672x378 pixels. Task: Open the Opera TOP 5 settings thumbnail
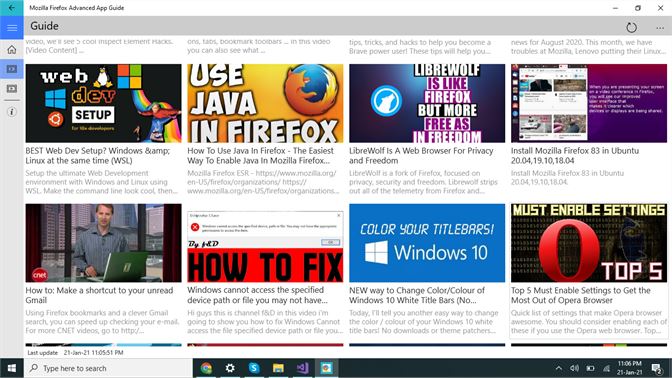click(589, 243)
